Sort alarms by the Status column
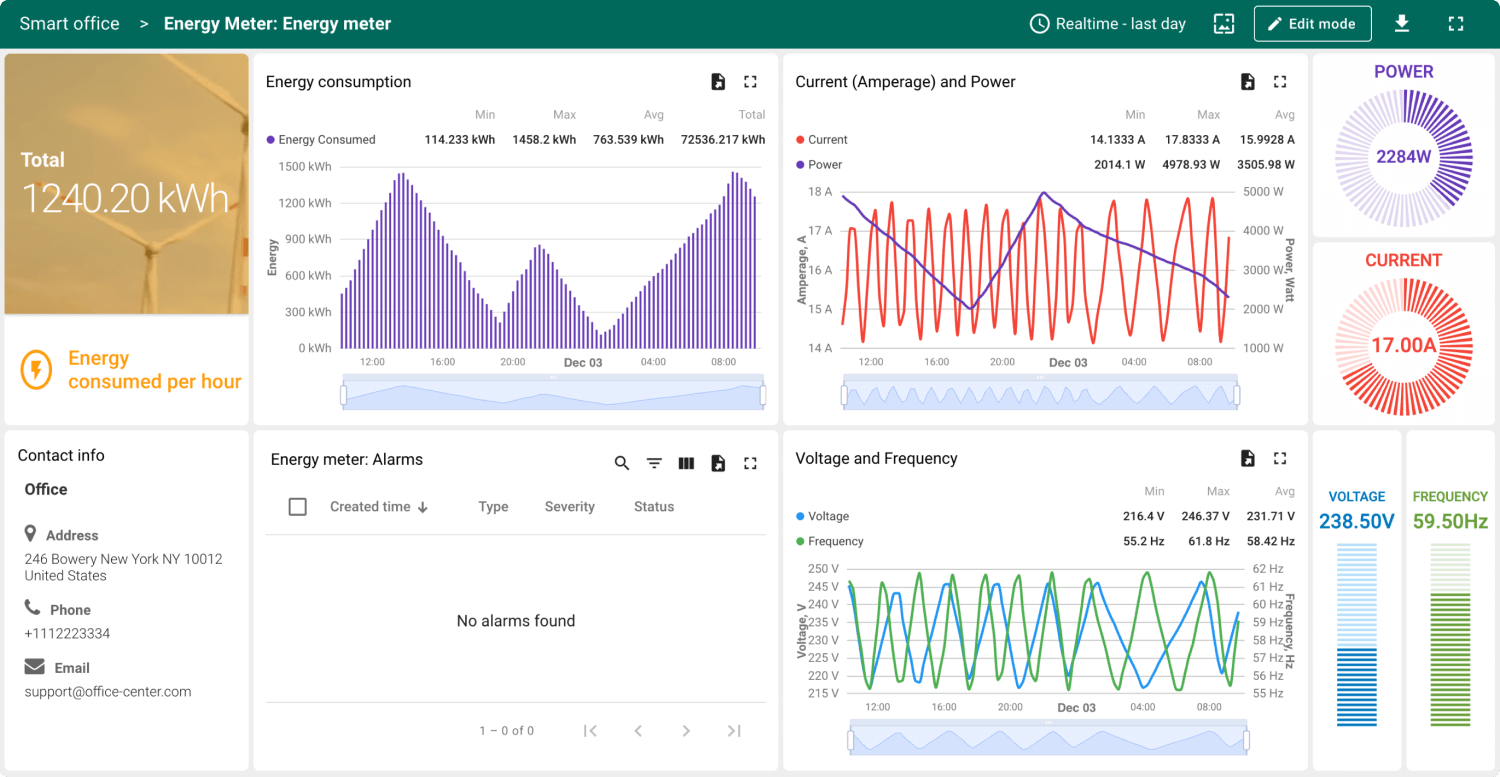 click(654, 507)
